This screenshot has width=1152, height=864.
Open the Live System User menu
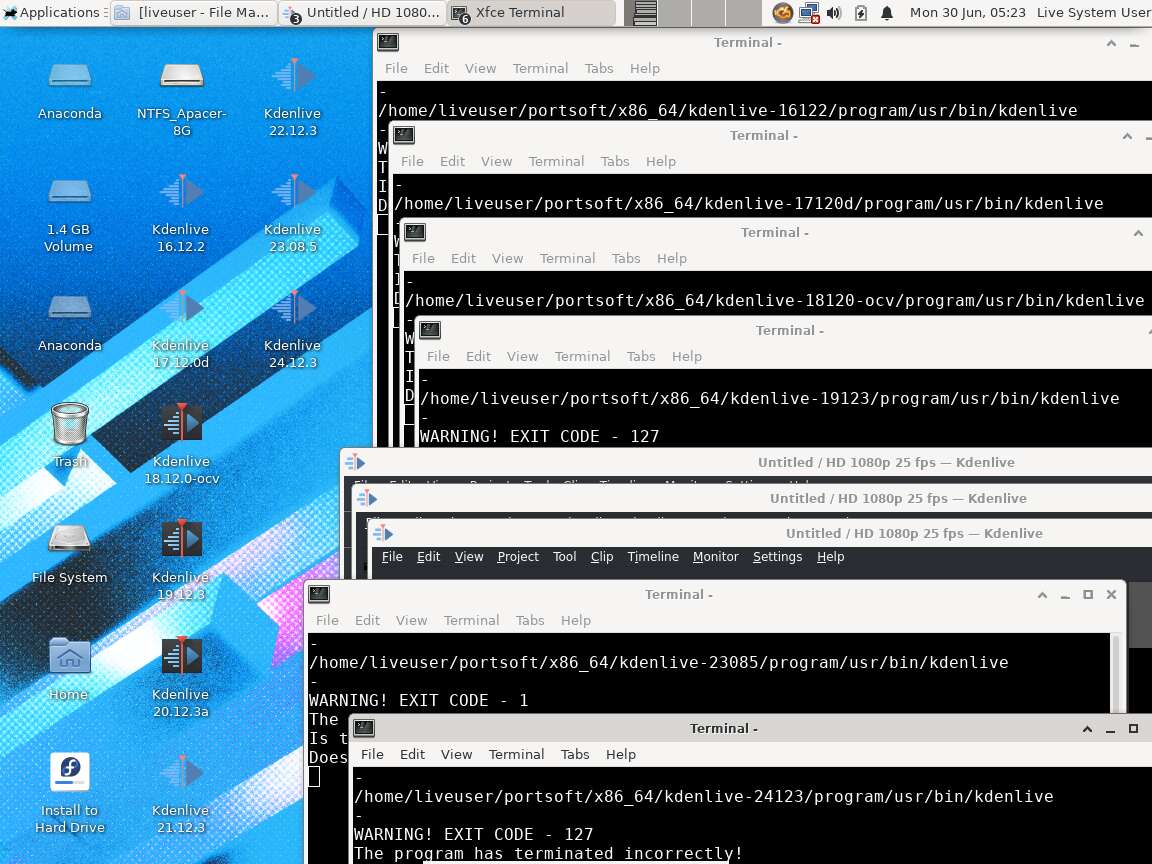pyautogui.click(x=1092, y=12)
